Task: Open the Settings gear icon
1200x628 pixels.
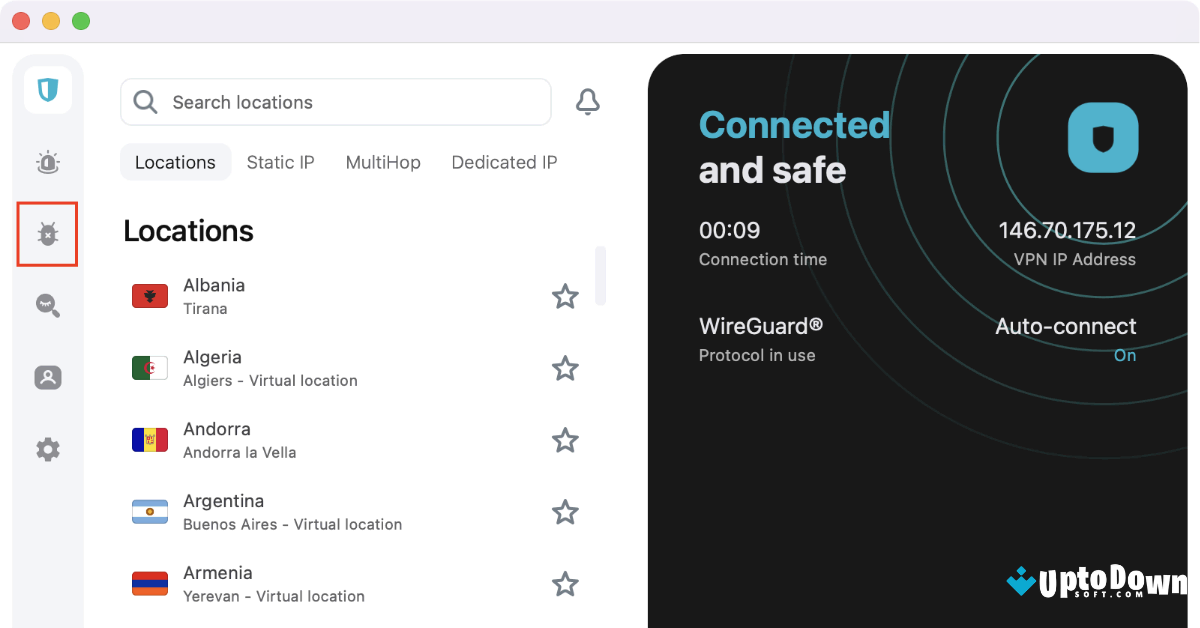Action: point(48,450)
